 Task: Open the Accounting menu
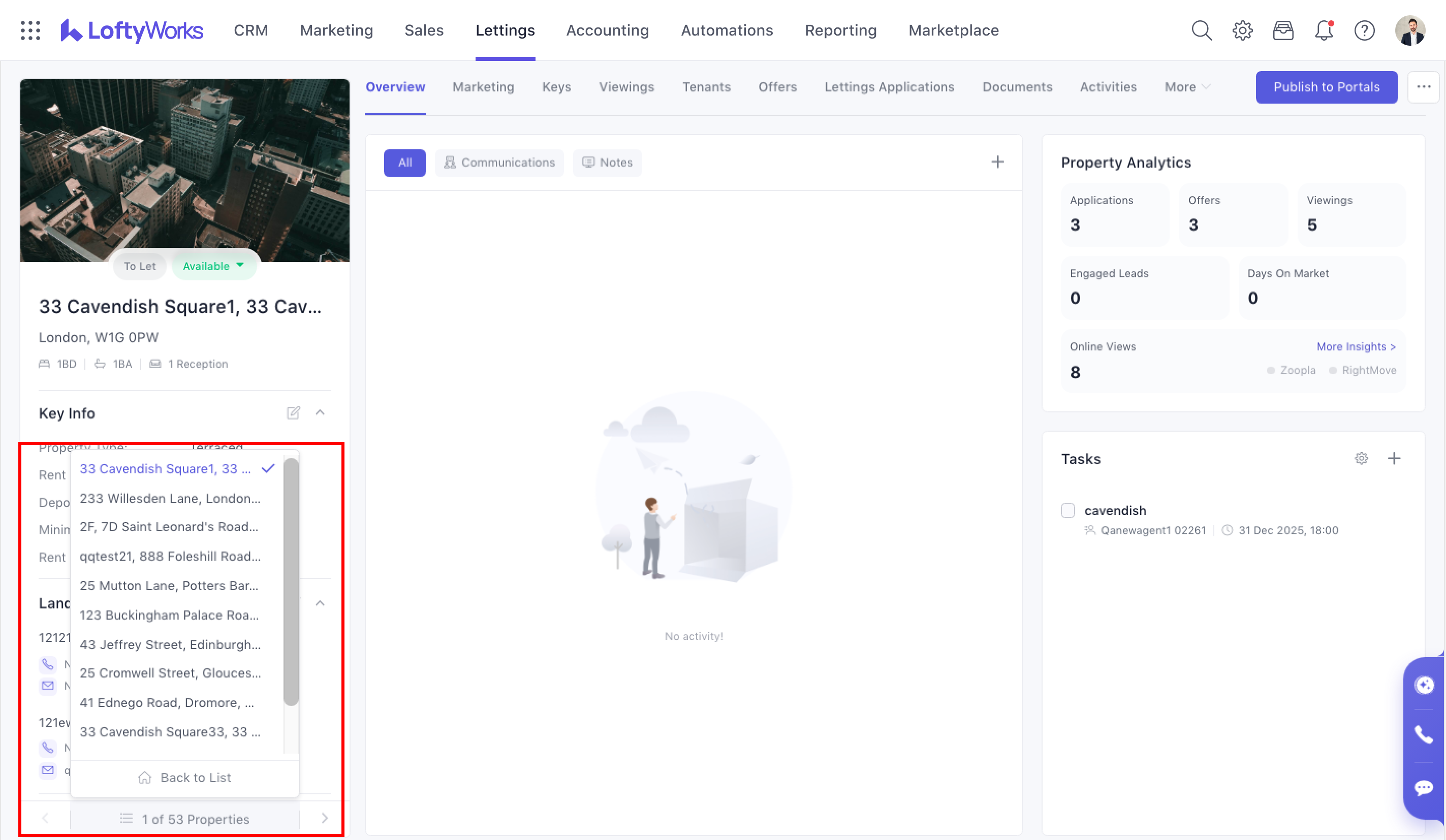point(607,30)
